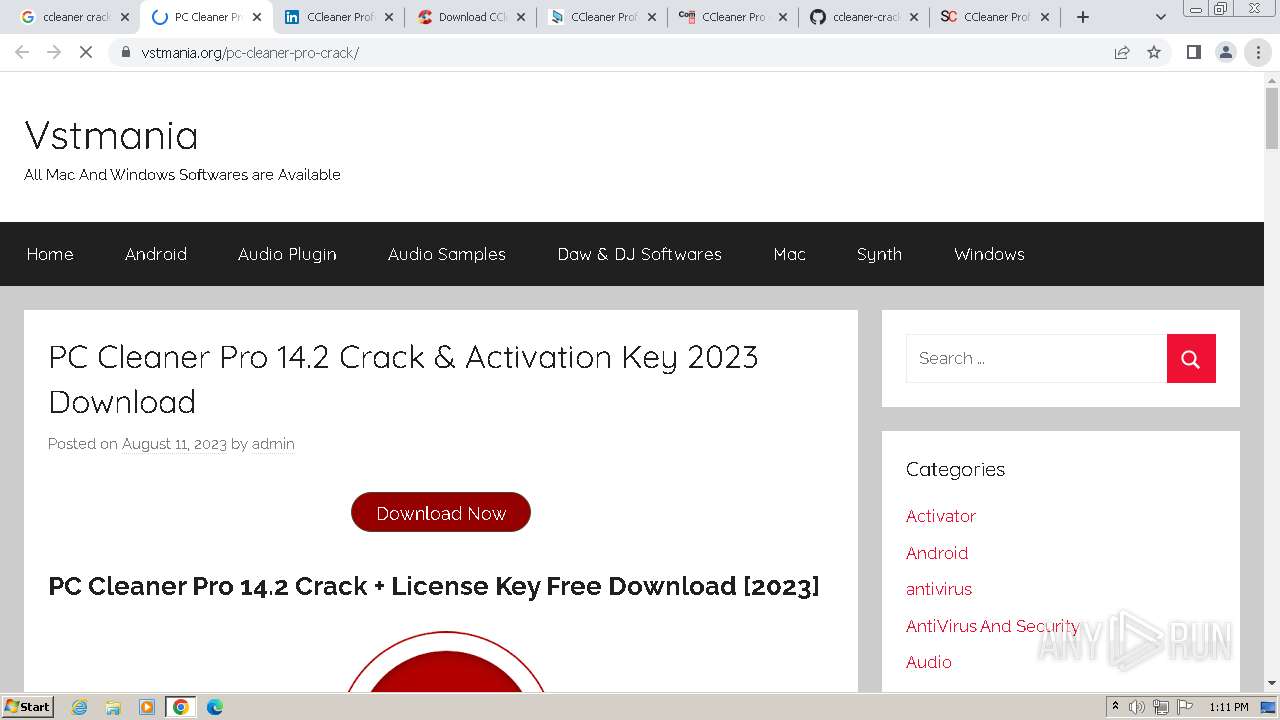Close the active PC Cleaner Pro tab
This screenshot has height=720, width=1280.
tap(257, 17)
